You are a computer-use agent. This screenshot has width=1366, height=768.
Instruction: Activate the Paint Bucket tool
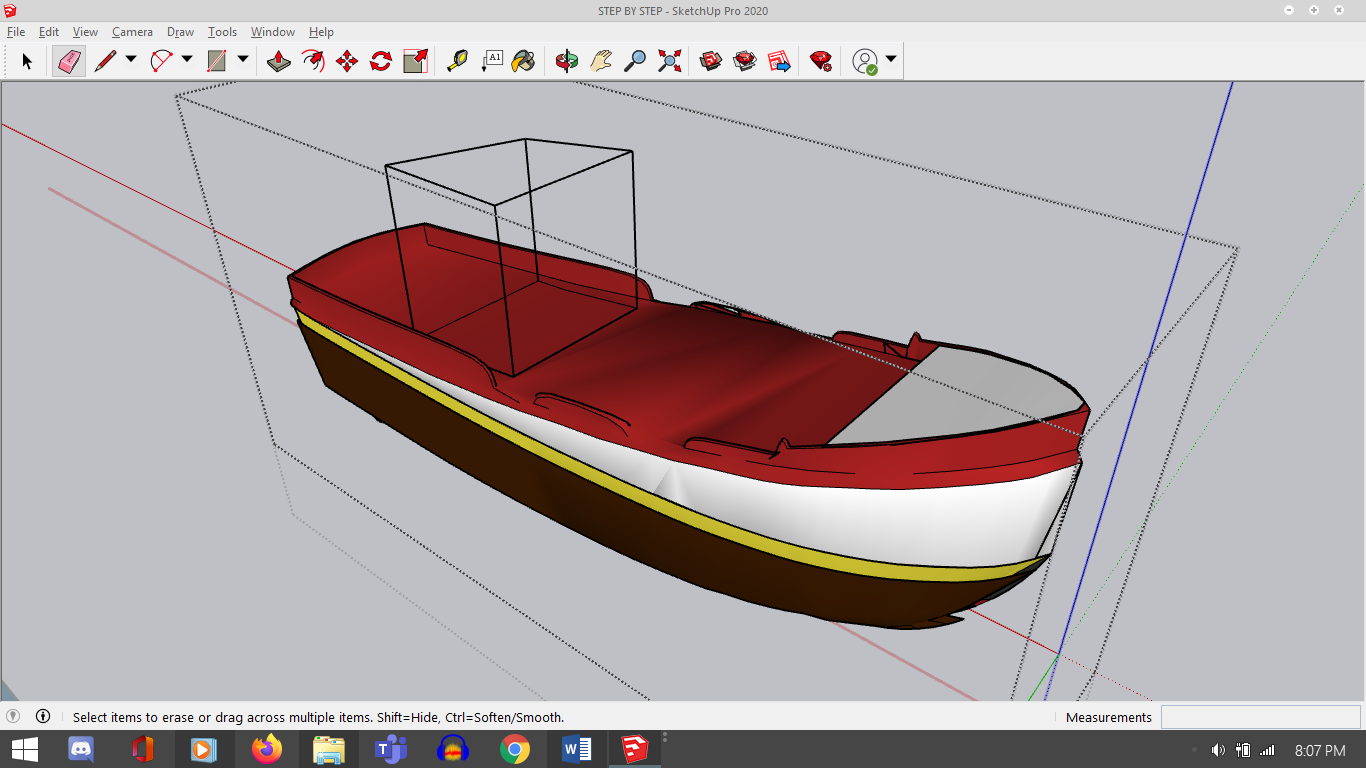523,61
